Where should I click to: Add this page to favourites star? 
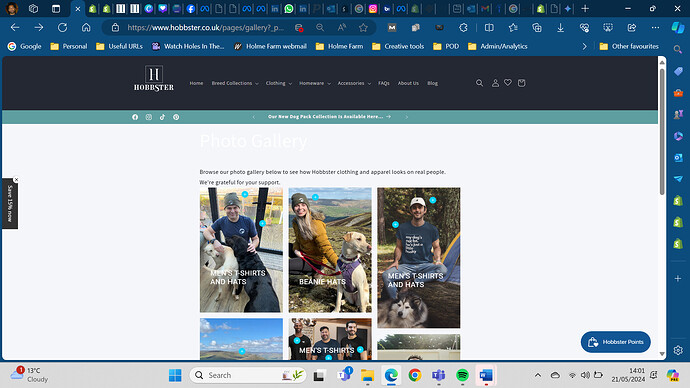[x=363, y=27]
